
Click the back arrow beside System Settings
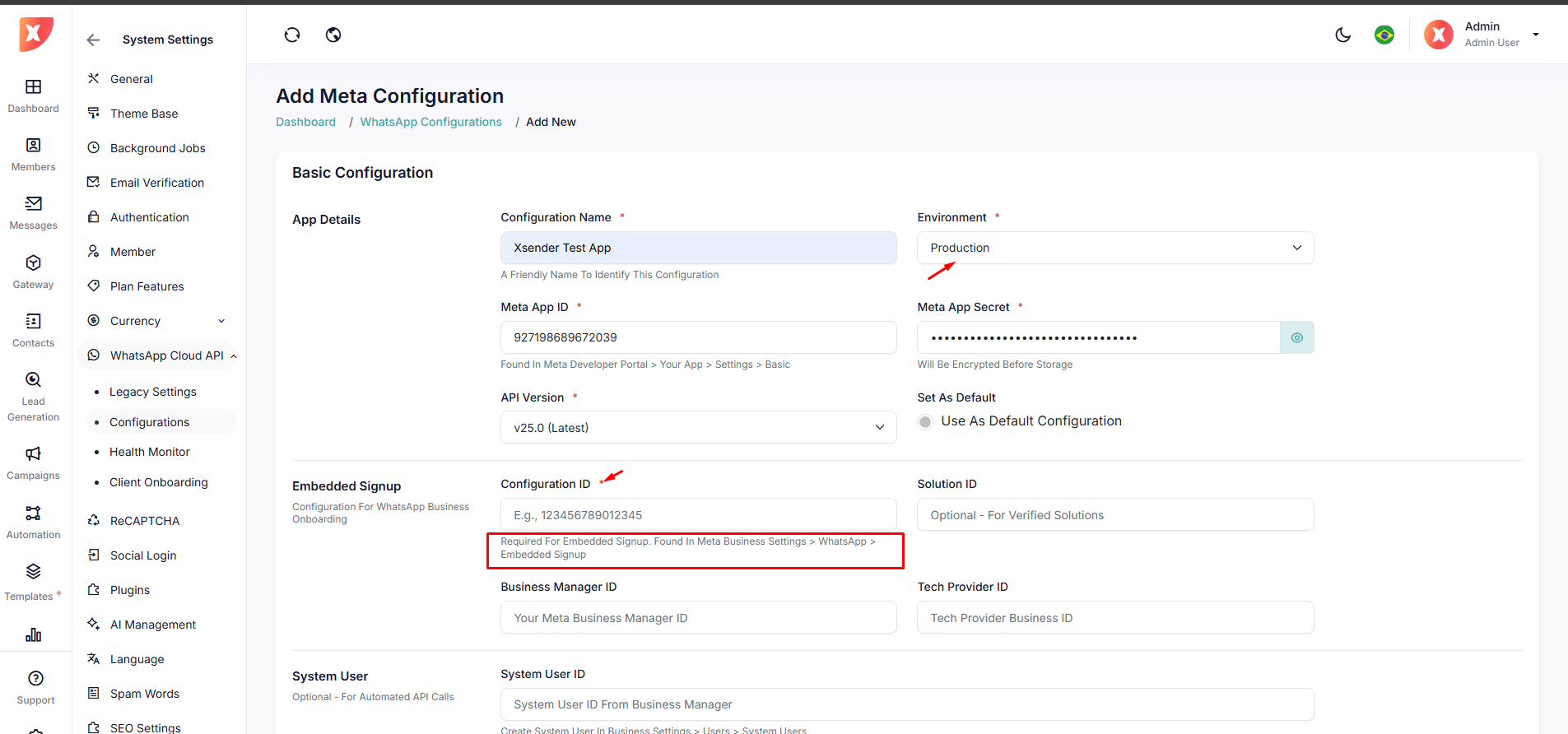pos(93,39)
